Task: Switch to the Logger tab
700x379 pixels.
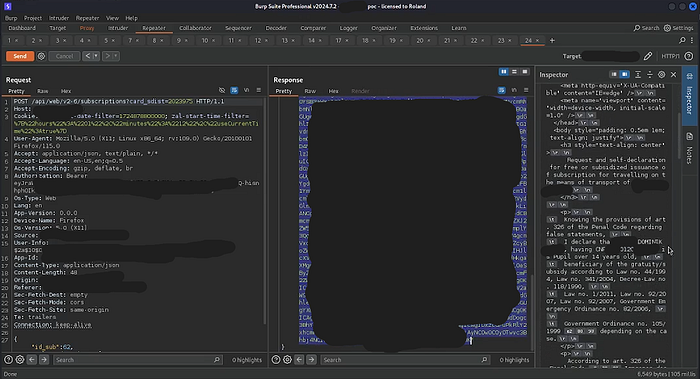Action: tap(349, 28)
